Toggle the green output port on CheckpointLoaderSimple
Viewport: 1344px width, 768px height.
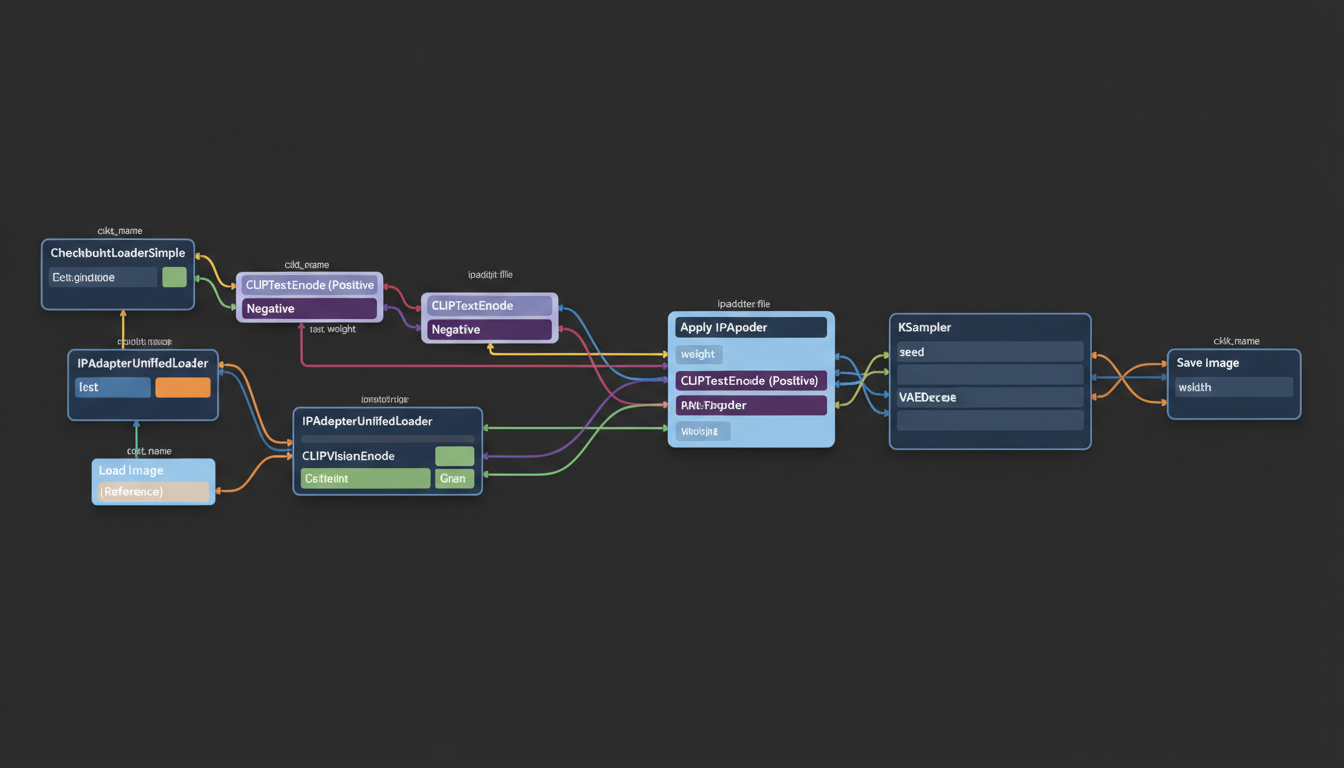coord(175,277)
